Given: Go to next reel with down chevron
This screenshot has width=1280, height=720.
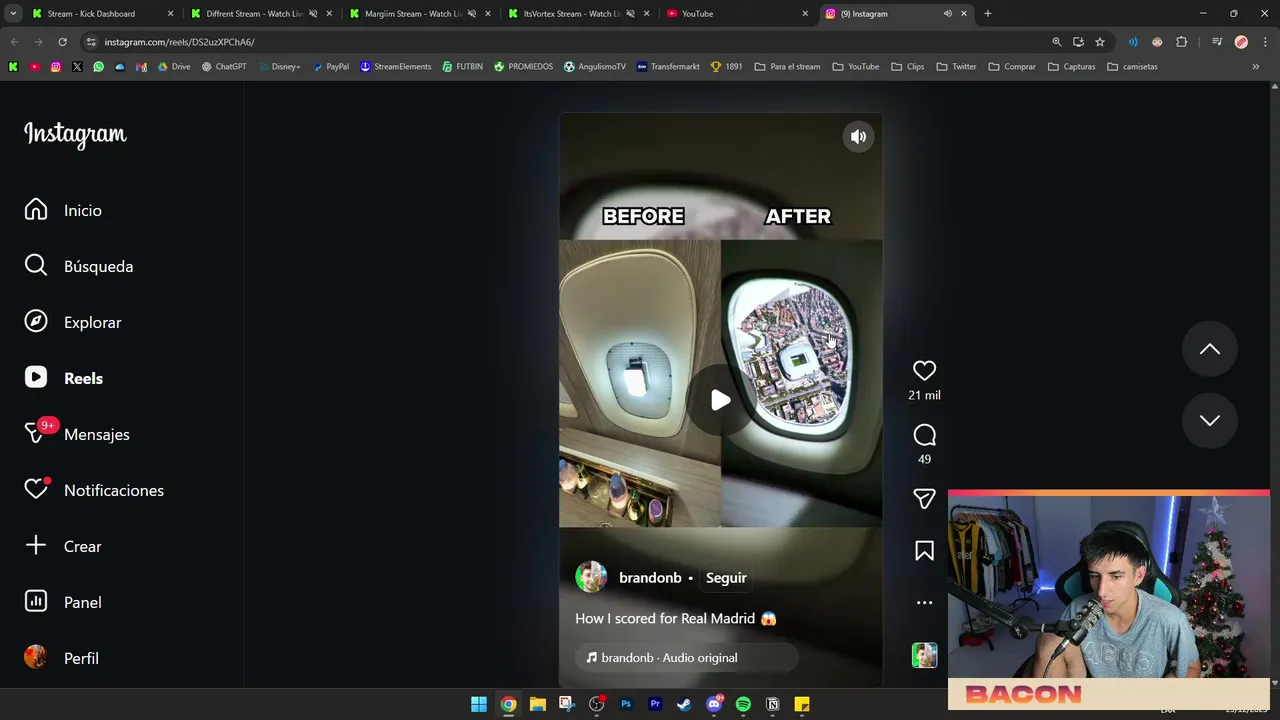Looking at the screenshot, I should coord(1210,420).
